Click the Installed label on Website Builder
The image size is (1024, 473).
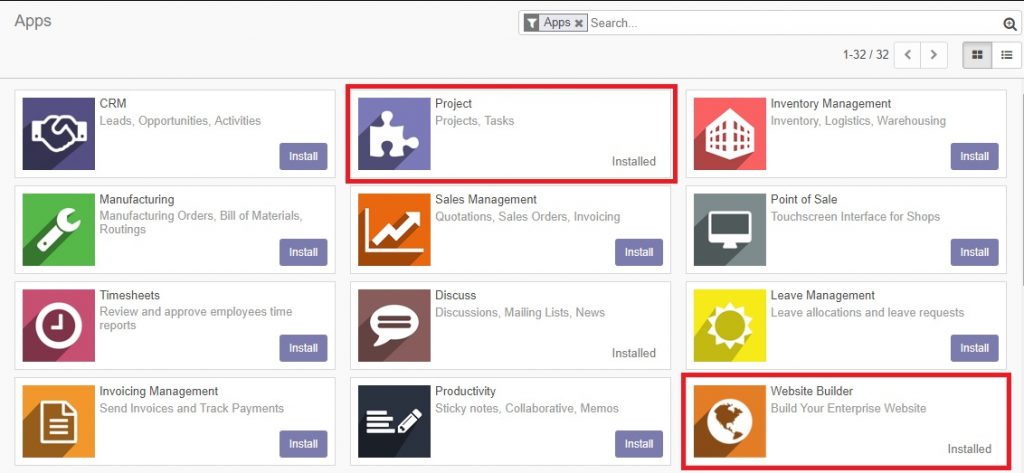969,449
